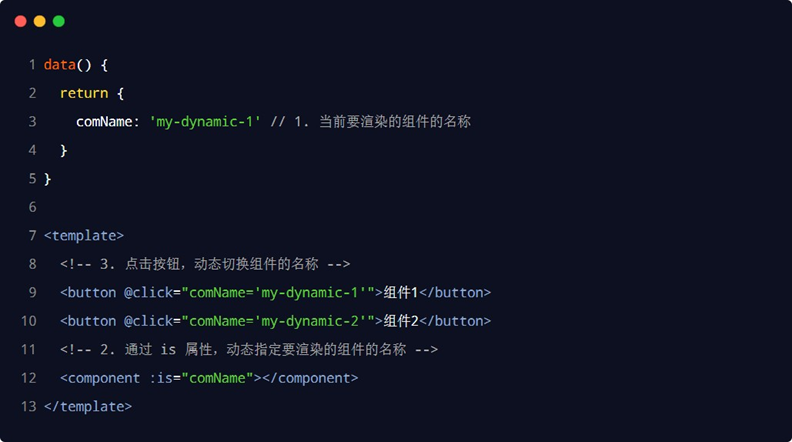Click line number 1 in the gutter
This screenshot has height=442, width=792.
[x=32, y=65]
